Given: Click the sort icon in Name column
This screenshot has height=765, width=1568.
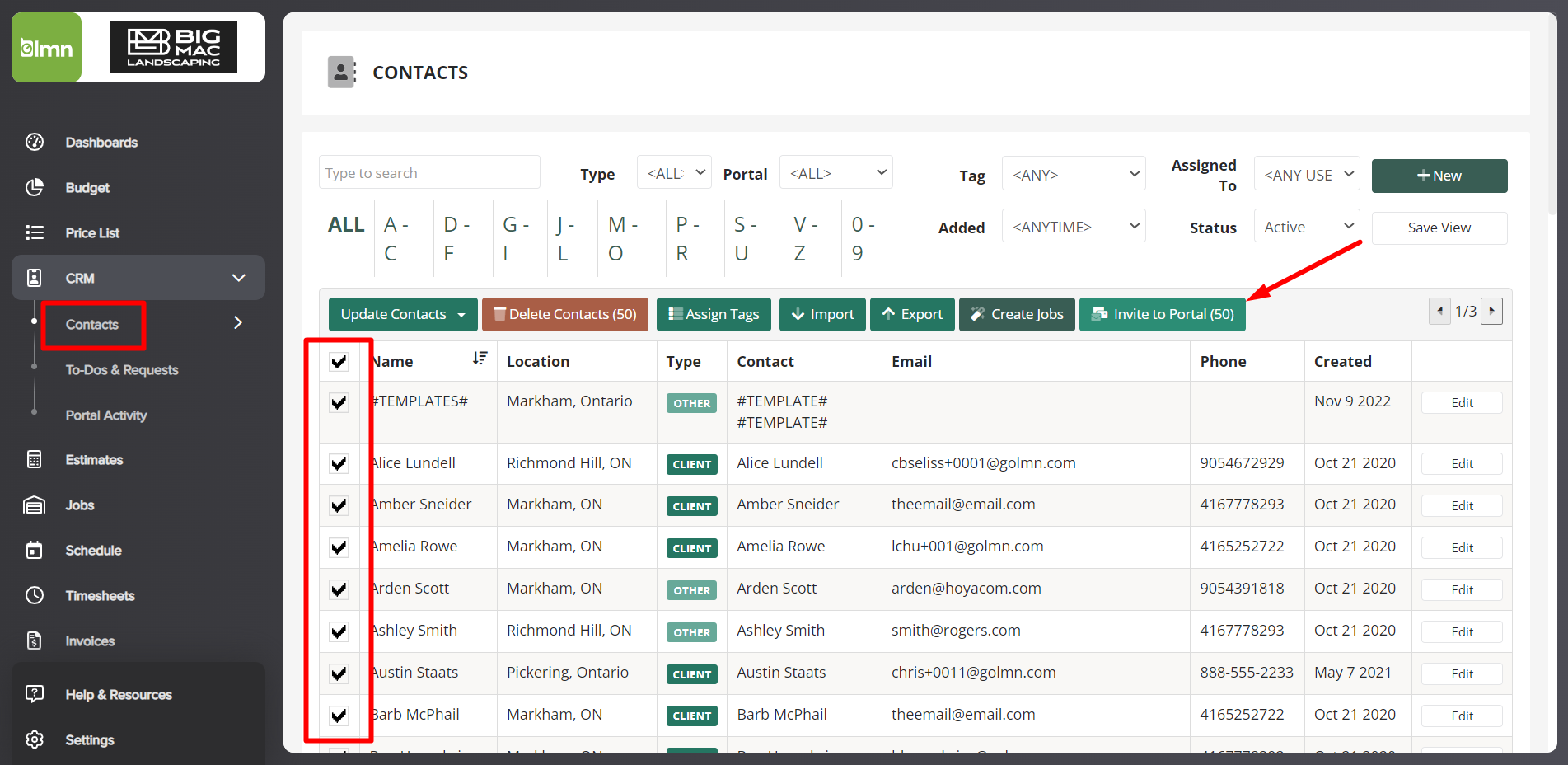Looking at the screenshot, I should click(x=480, y=359).
